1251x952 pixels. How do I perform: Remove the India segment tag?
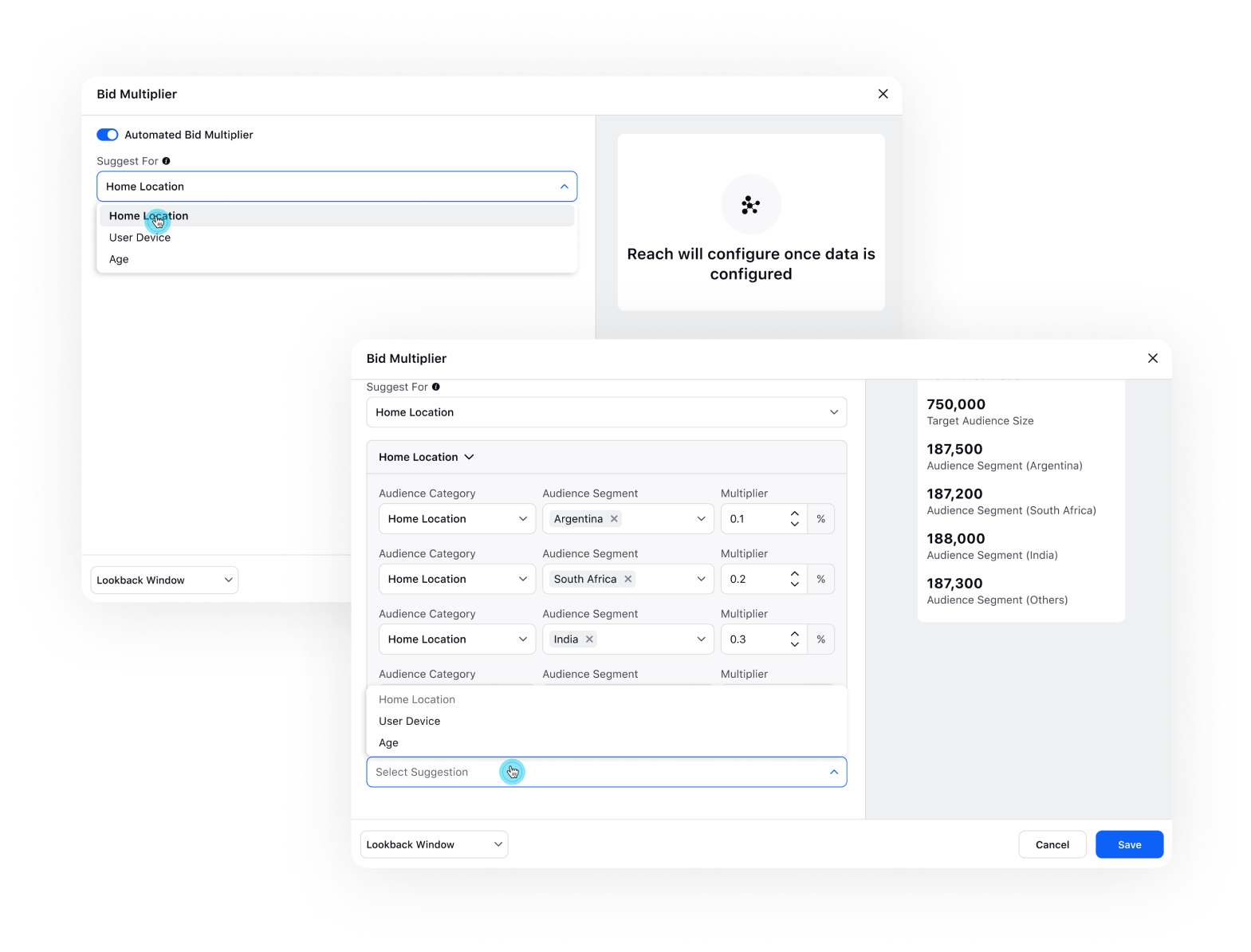click(x=589, y=639)
